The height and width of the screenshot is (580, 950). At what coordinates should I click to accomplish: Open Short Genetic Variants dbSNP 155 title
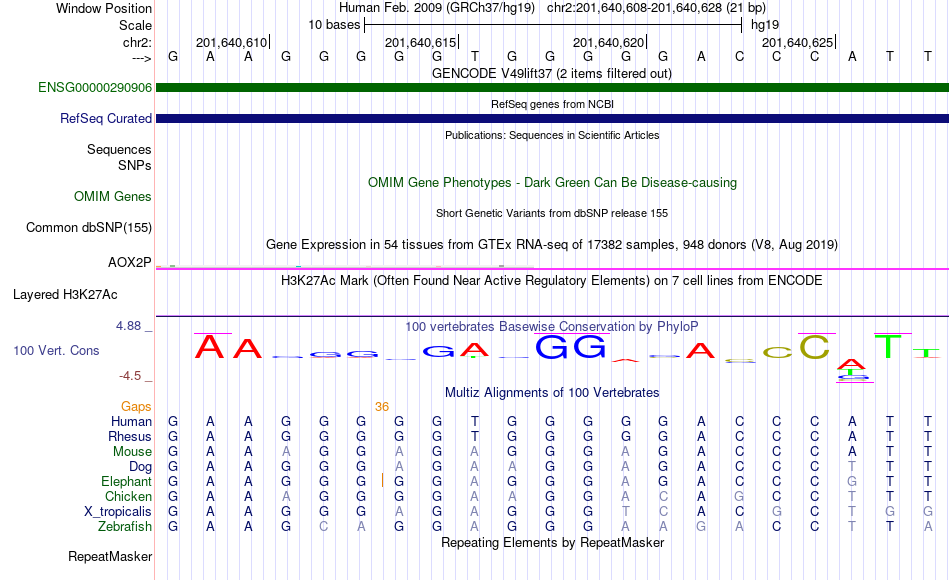tap(552, 213)
